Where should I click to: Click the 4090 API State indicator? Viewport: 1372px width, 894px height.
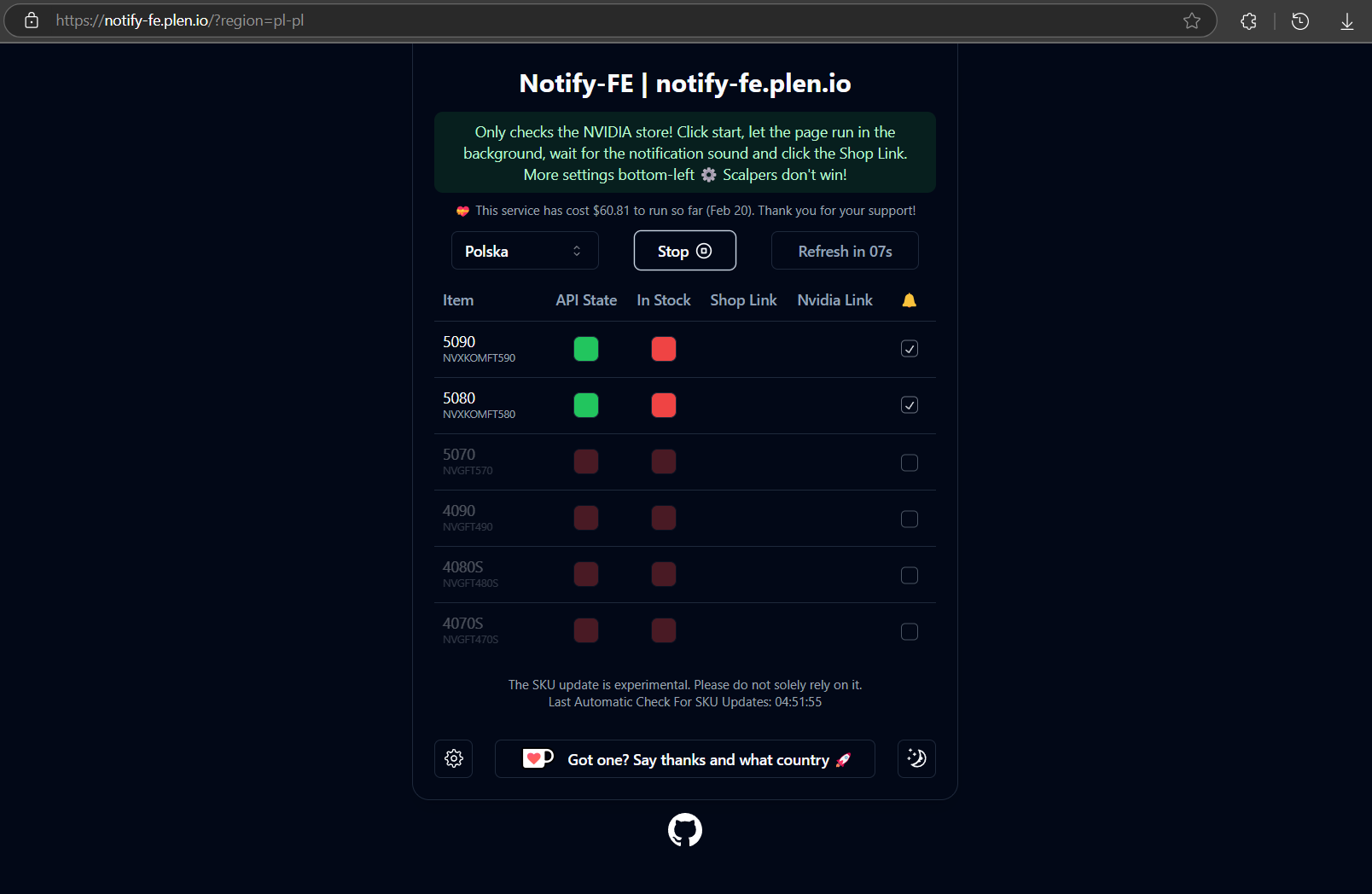point(586,518)
